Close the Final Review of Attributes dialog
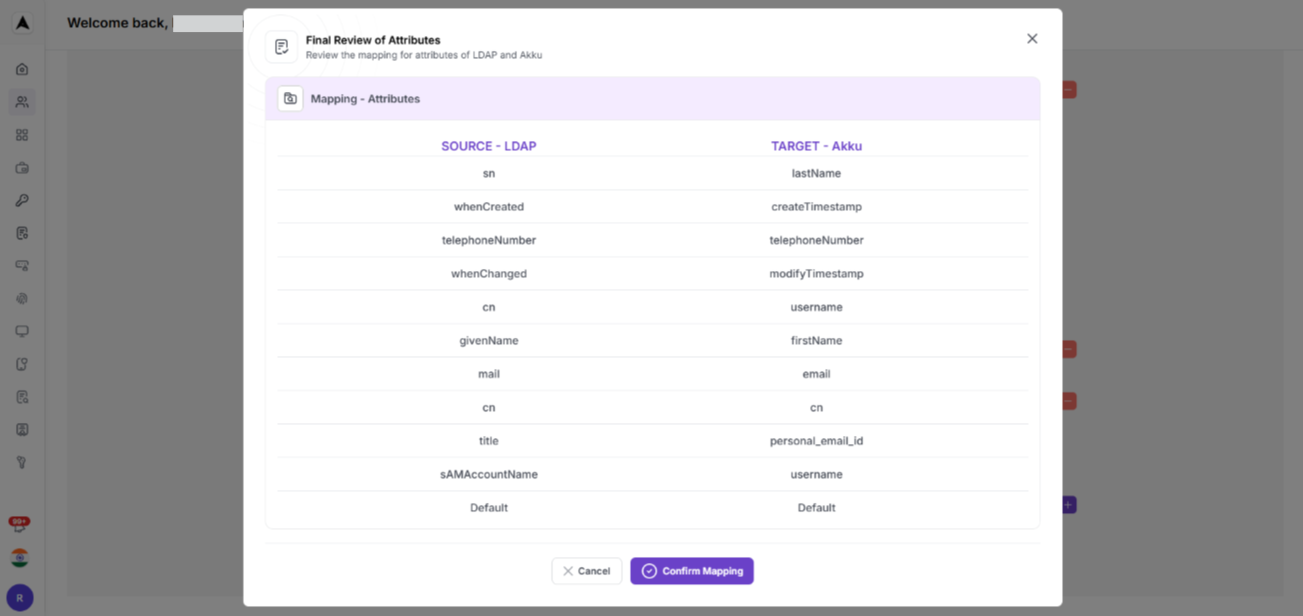The width and height of the screenshot is (1303, 616). pyautogui.click(x=1031, y=38)
